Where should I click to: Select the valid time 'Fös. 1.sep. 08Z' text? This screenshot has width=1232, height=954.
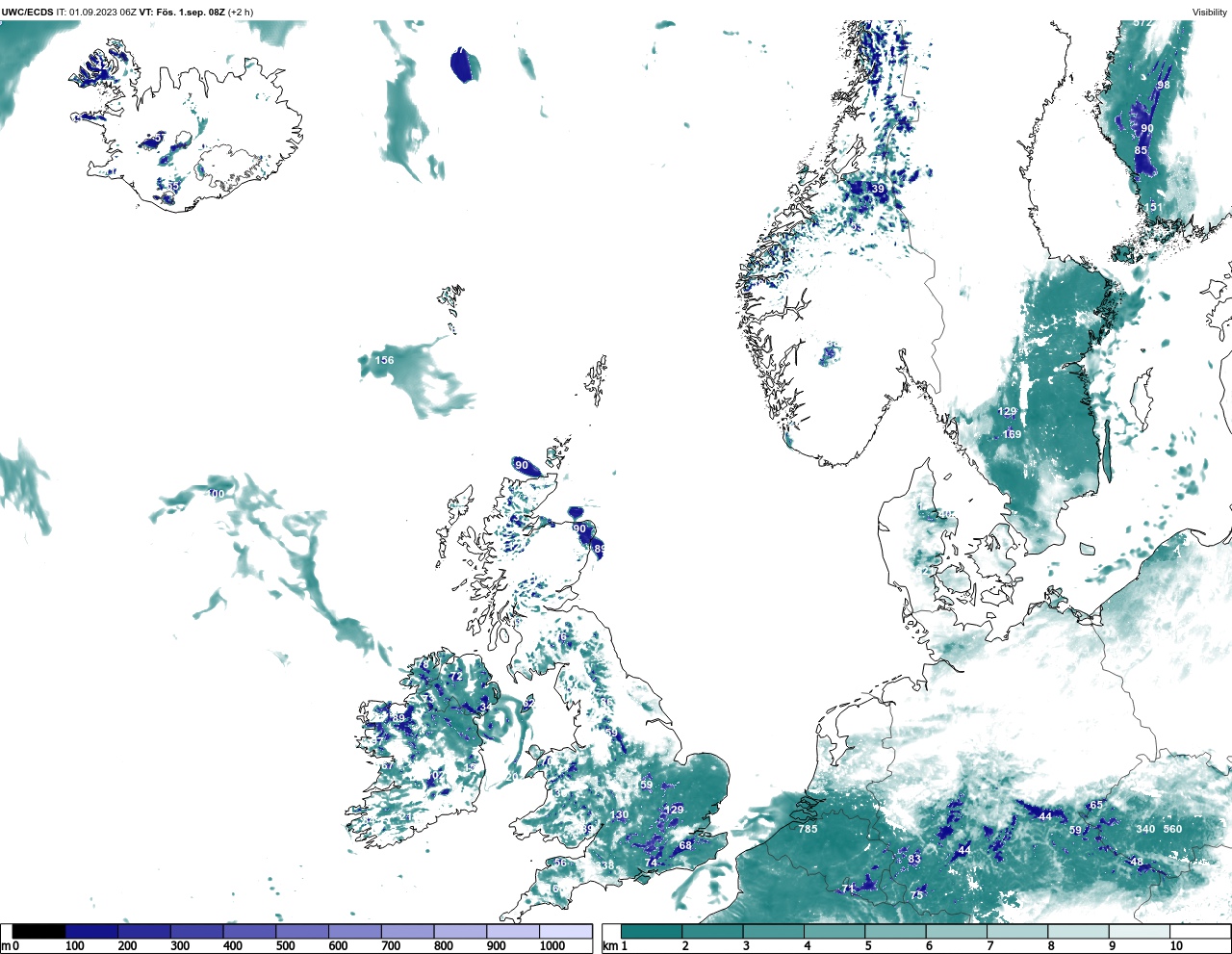[x=191, y=12]
